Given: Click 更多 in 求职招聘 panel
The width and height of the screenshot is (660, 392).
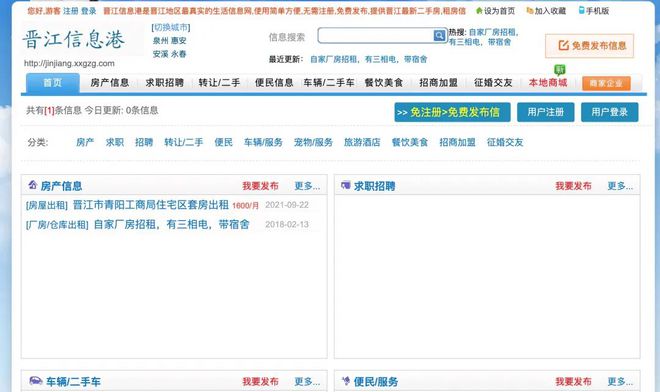Looking at the screenshot, I should click(620, 186).
